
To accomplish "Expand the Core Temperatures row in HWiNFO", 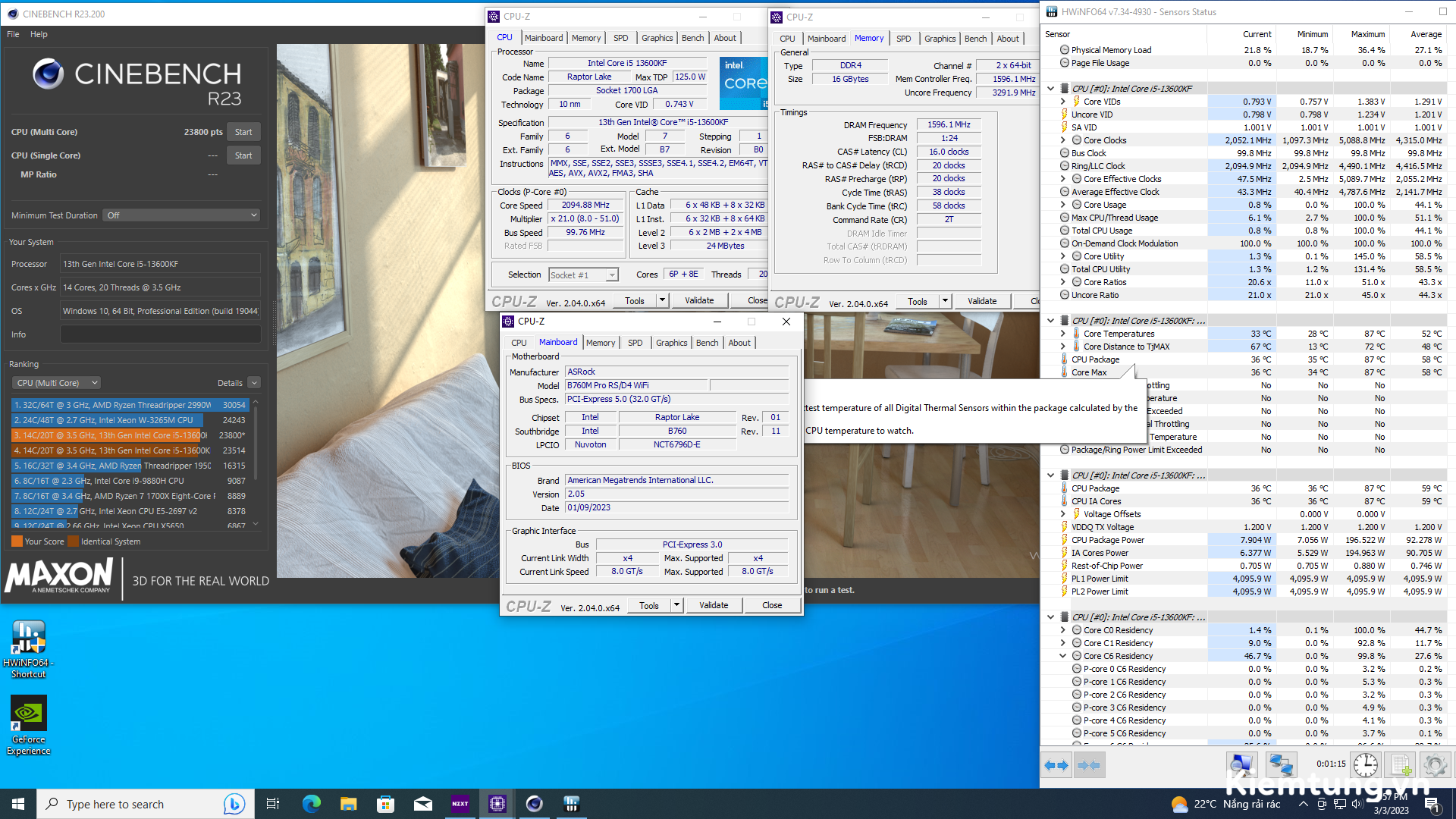I will tap(1062, 334).
